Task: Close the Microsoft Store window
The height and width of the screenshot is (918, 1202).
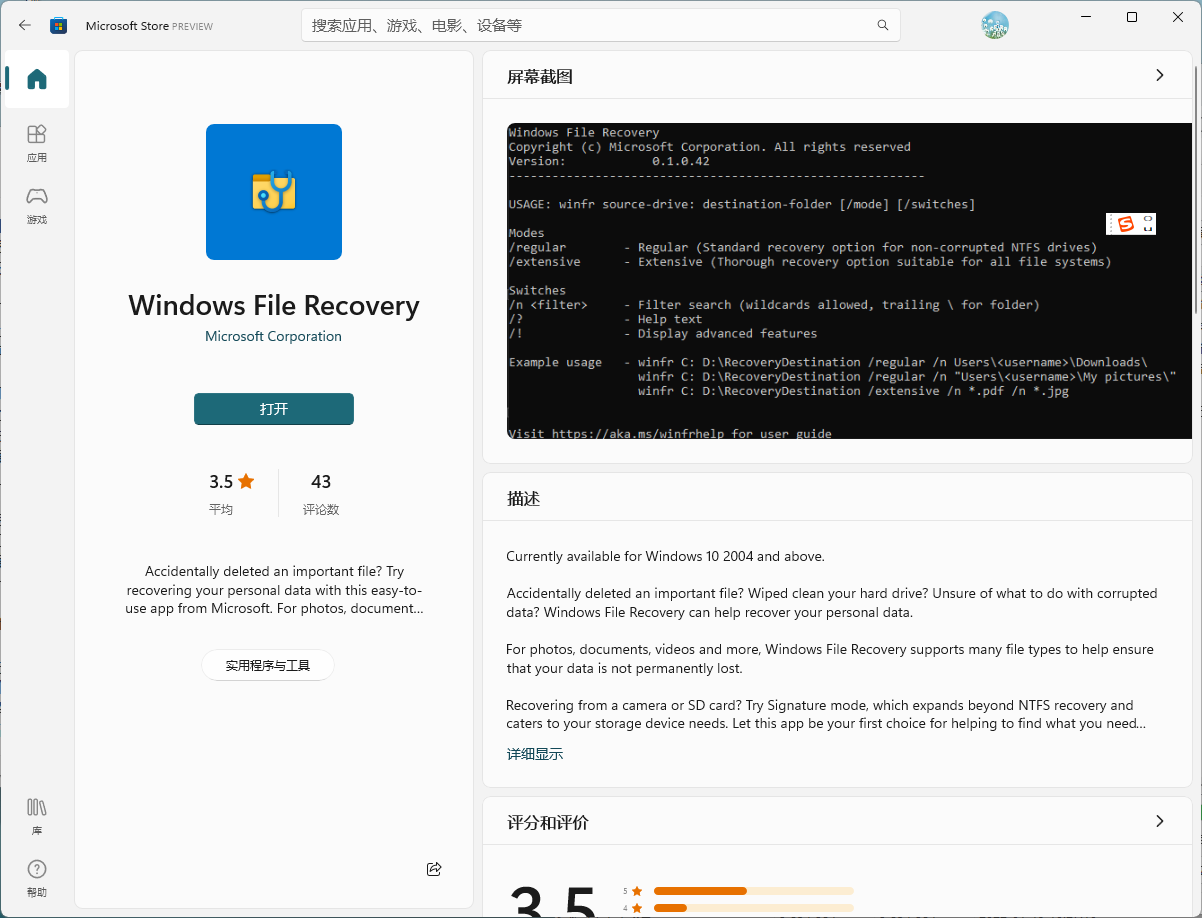Action: [1178, 17]
